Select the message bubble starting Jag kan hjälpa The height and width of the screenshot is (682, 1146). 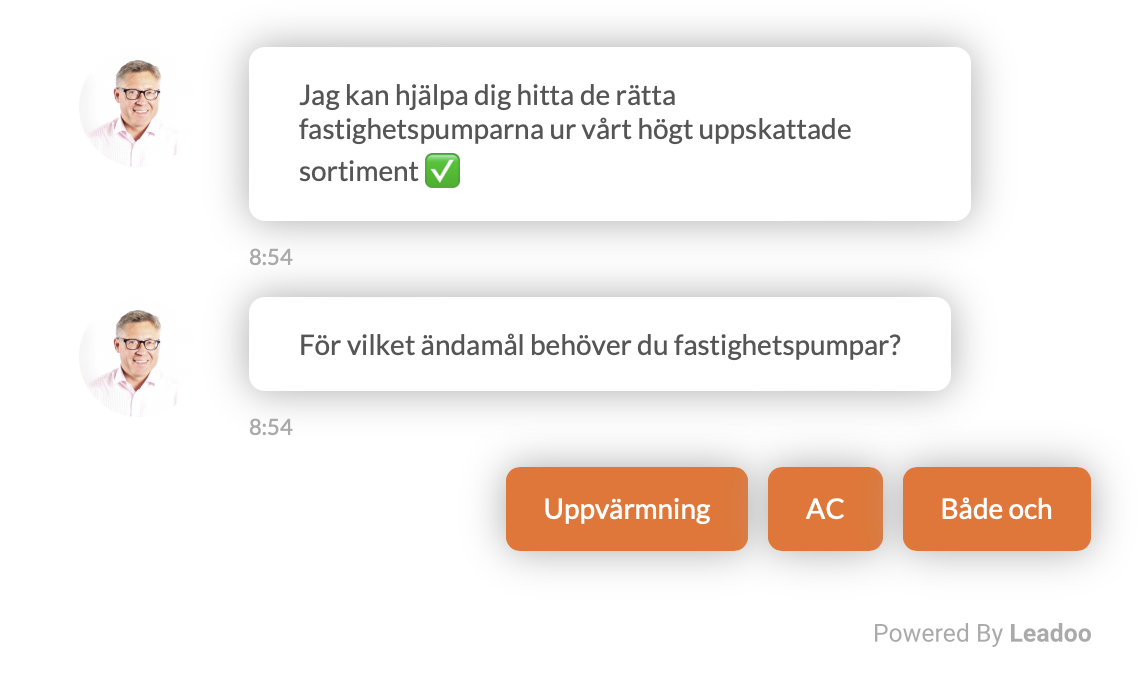(x=610, y=134)
